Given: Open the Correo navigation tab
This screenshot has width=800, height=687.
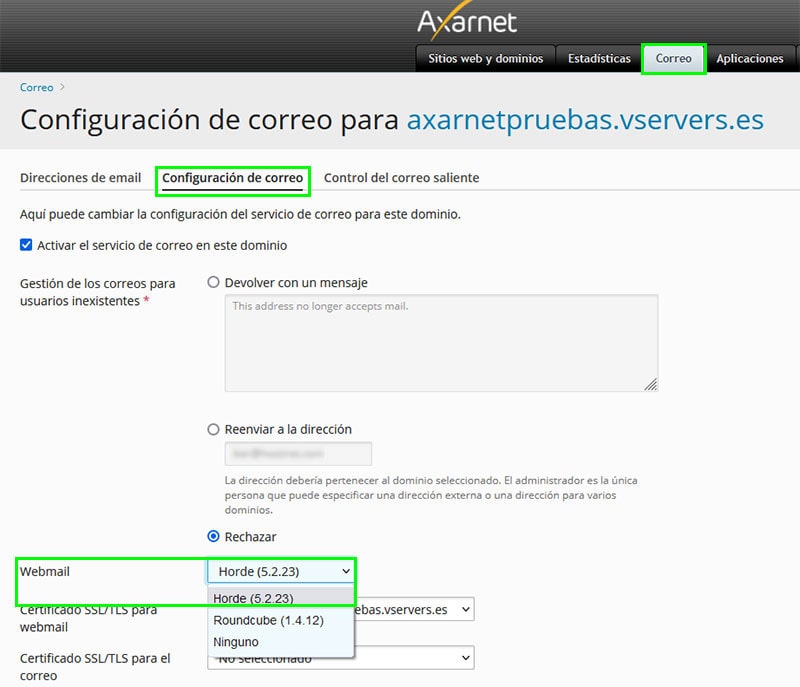Looking at the screenshot, I should (x=673, y=58).
